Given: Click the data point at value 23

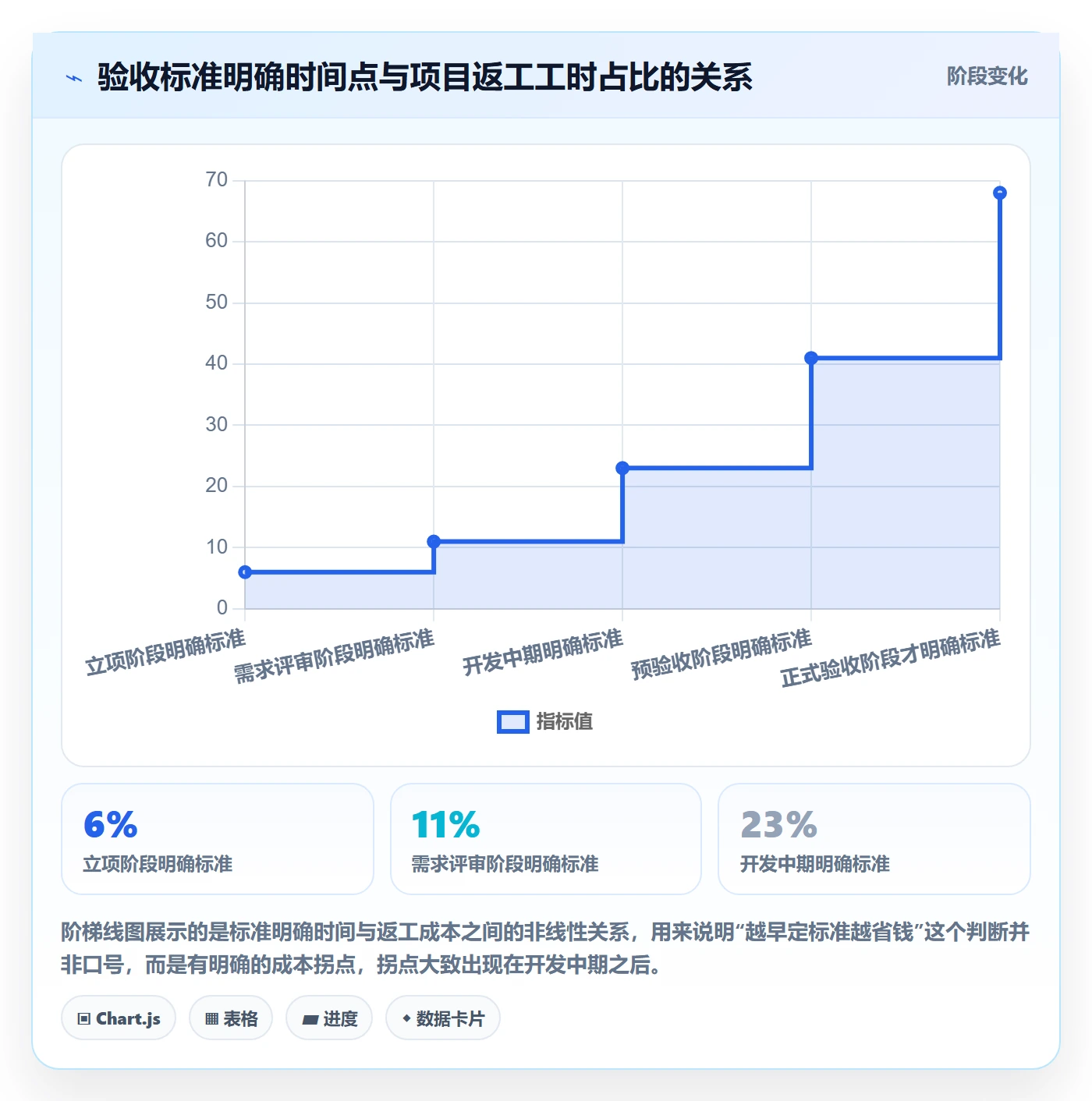Looking at the screenshot, I should (x=622, y=468).
